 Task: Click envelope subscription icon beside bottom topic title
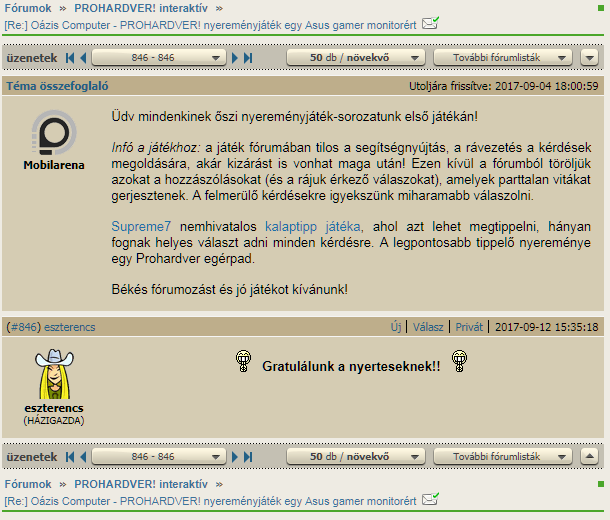(x=431, y=499)
